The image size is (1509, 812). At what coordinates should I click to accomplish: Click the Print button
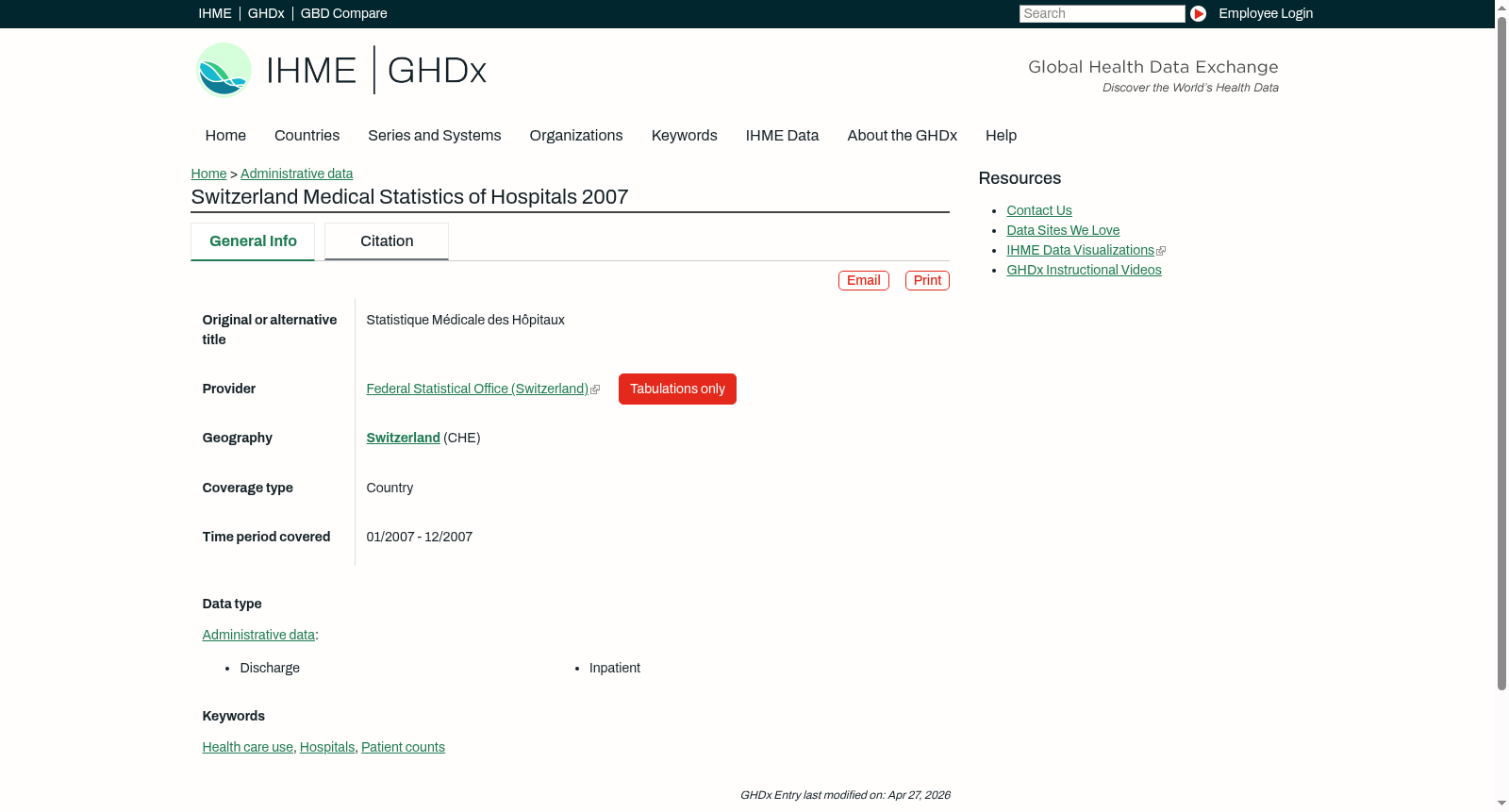coord(927,280)
